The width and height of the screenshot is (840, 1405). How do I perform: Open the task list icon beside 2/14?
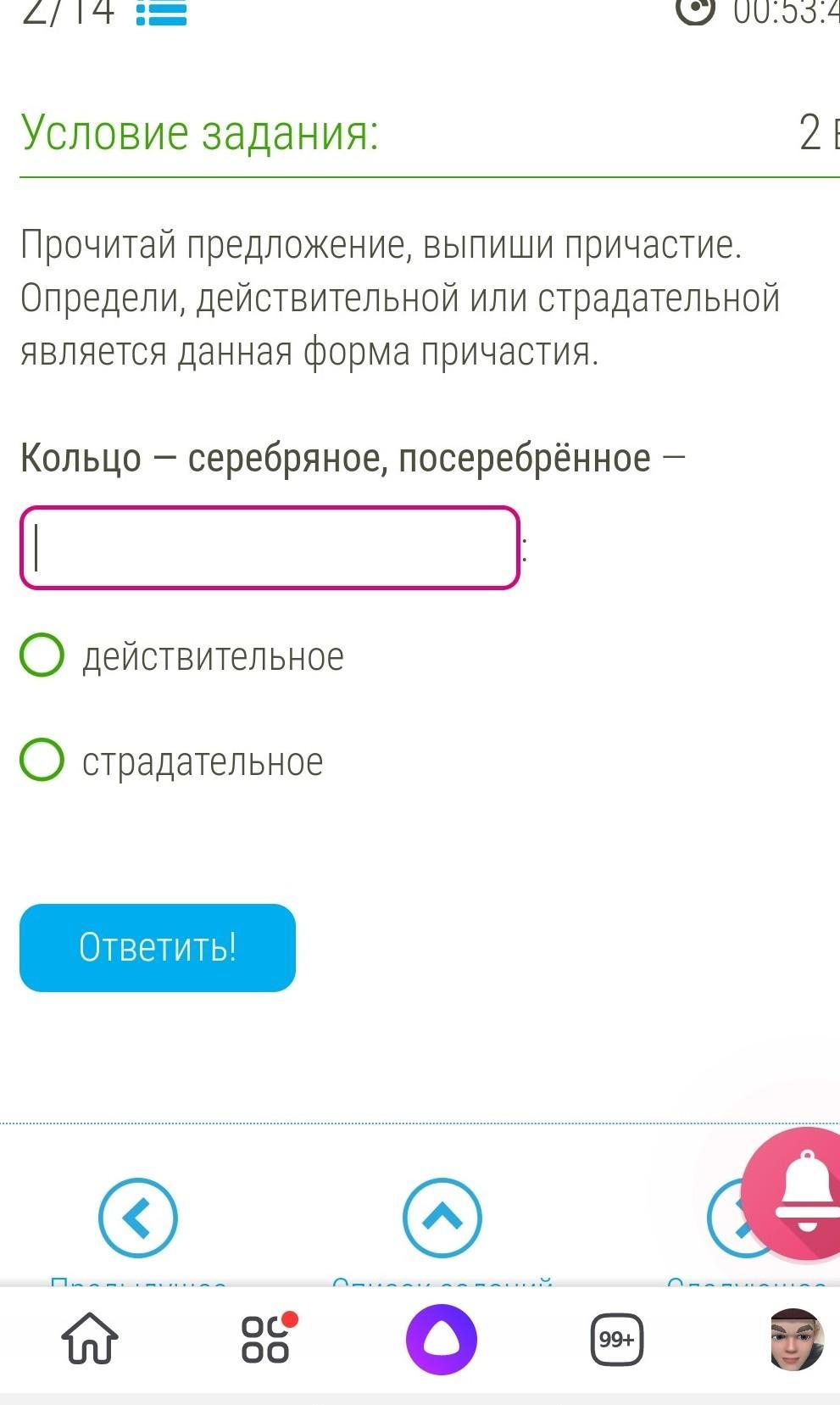point(161,12)
